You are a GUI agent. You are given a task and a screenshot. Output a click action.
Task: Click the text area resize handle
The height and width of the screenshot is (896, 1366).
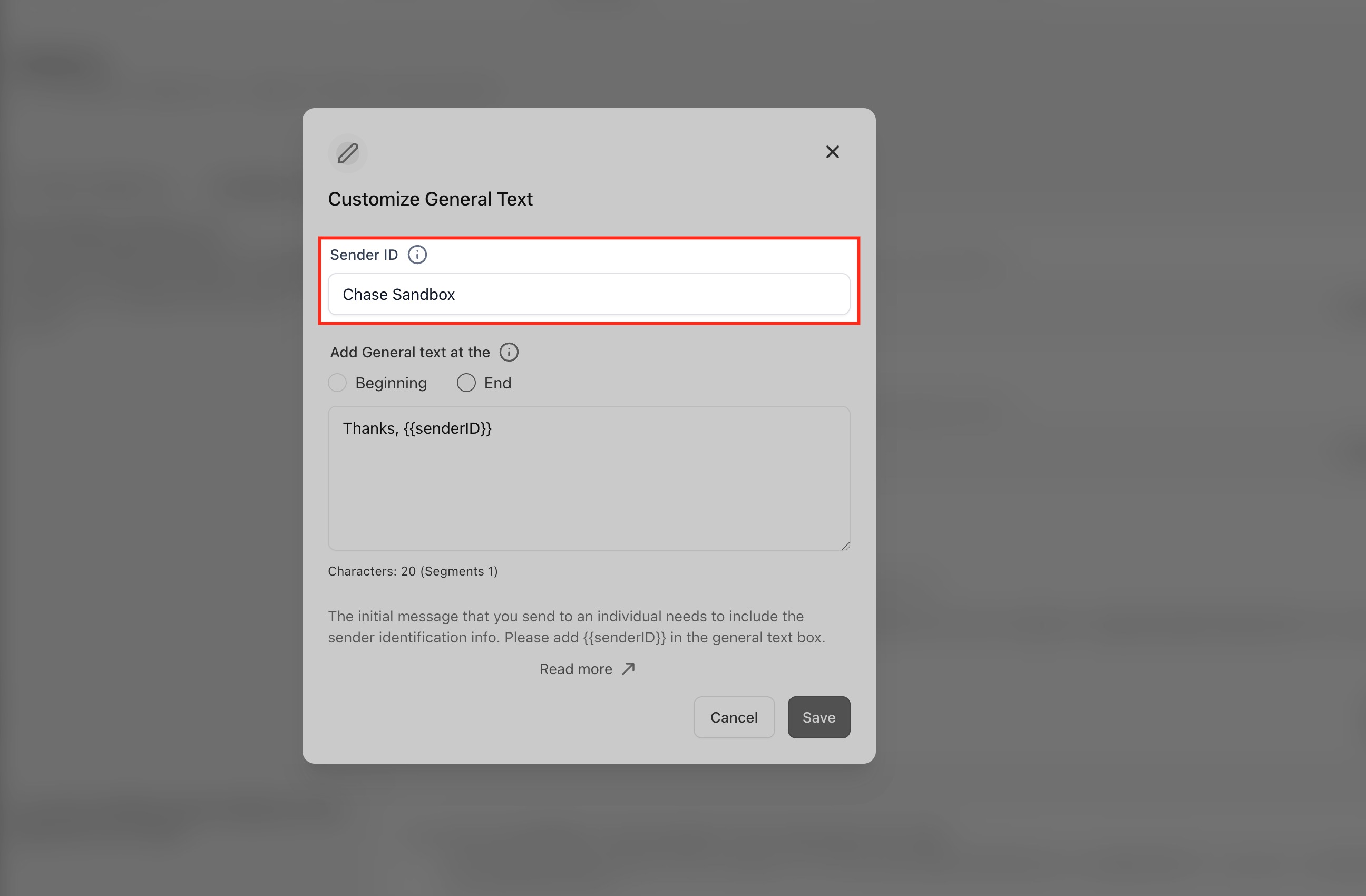click(845, 546)
